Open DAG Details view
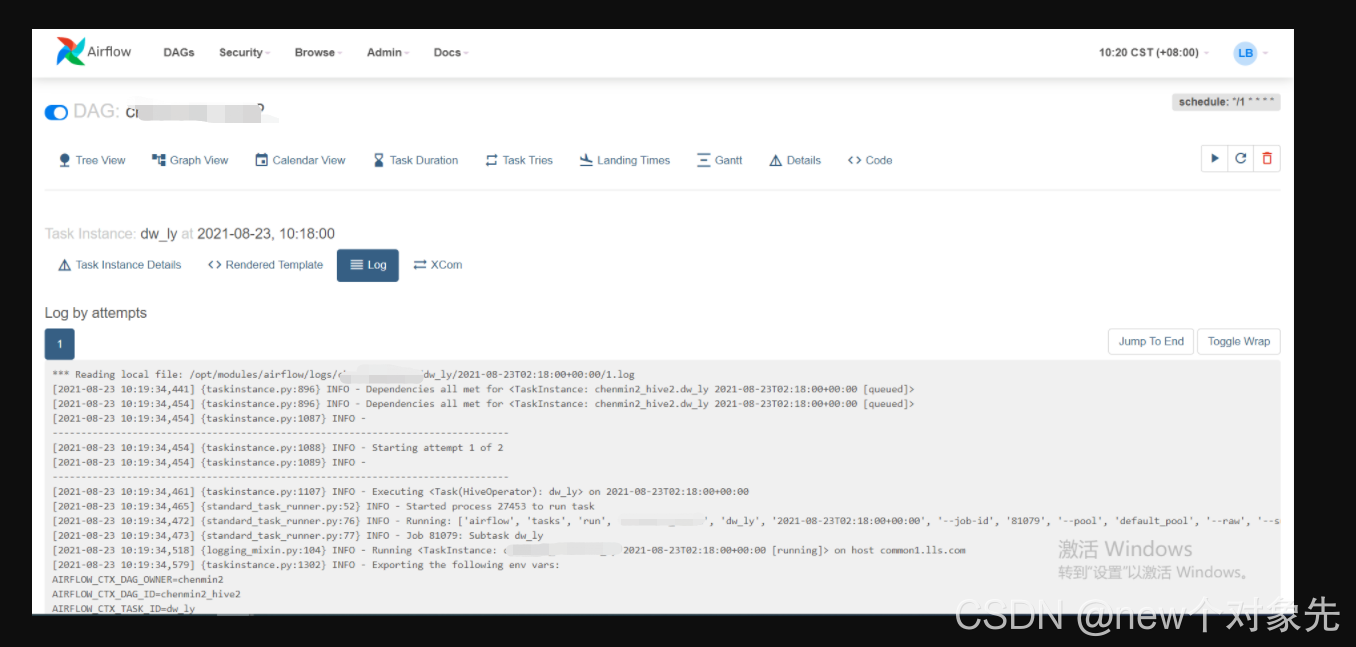The width and height of the screenshot is (1356, 647). click(795, 160)
